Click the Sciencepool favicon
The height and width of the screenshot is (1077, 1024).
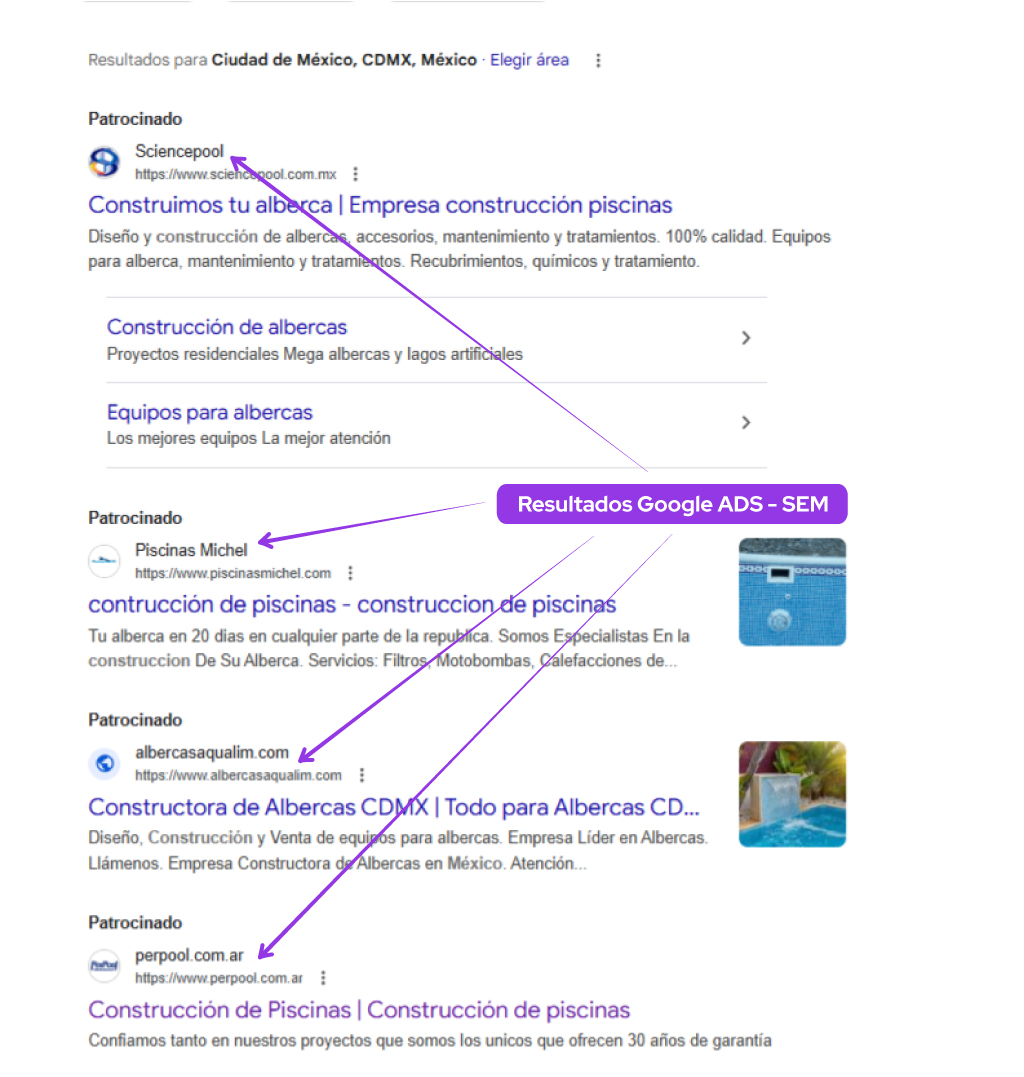click(x=104, y=161)
